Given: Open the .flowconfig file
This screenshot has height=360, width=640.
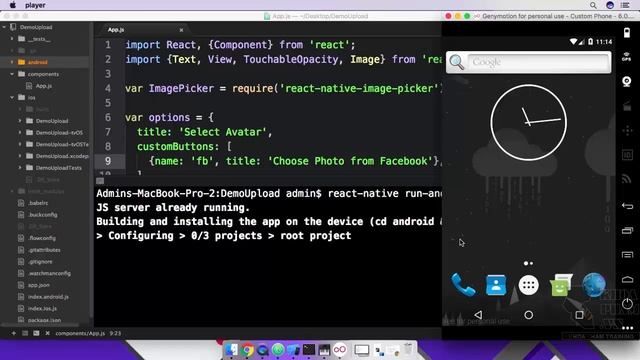Looking at the screenshot, I should [42, 238].
